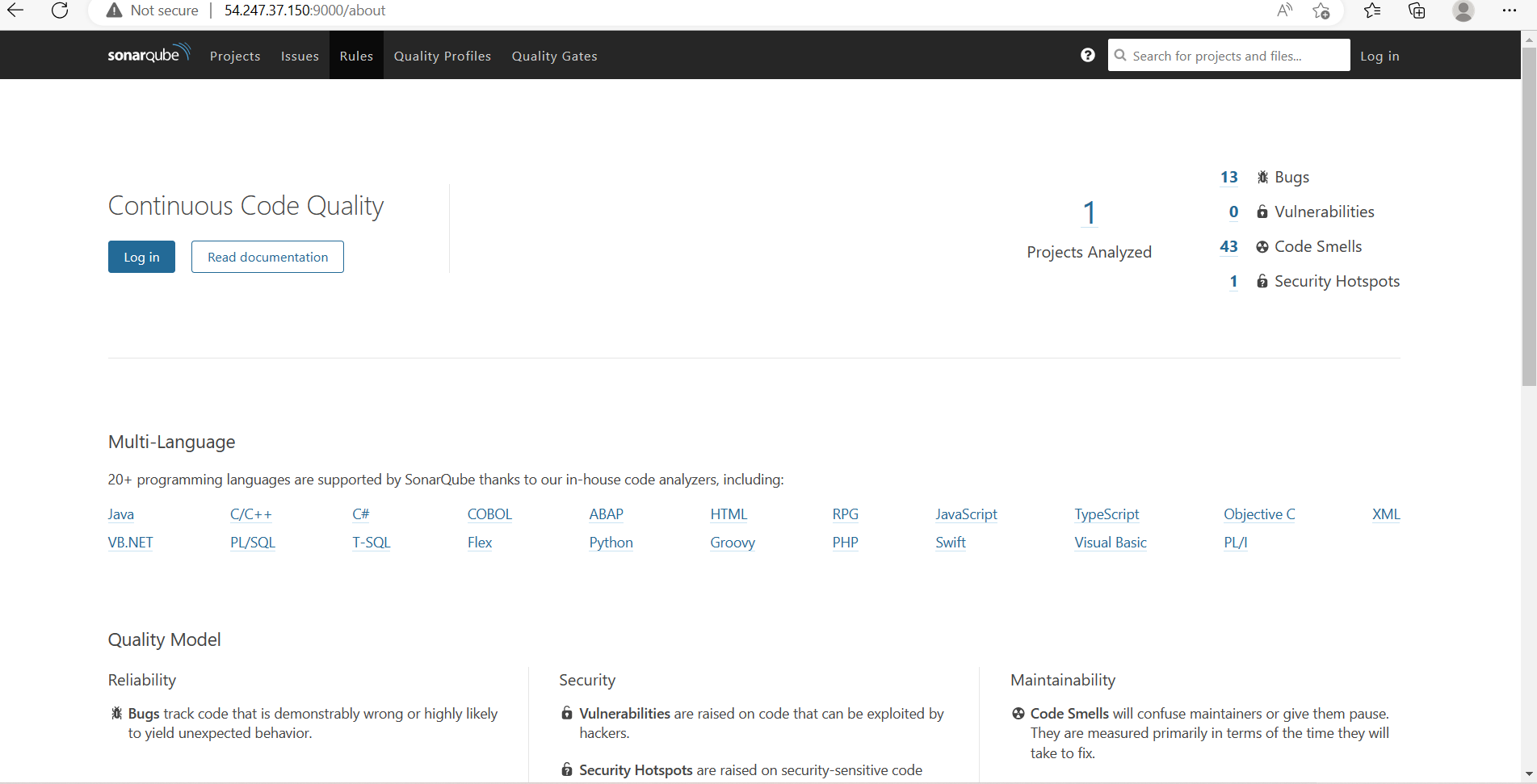Screen dimensions: 1537x784
Task: Open the Python language link
Action: coord(611,543)
